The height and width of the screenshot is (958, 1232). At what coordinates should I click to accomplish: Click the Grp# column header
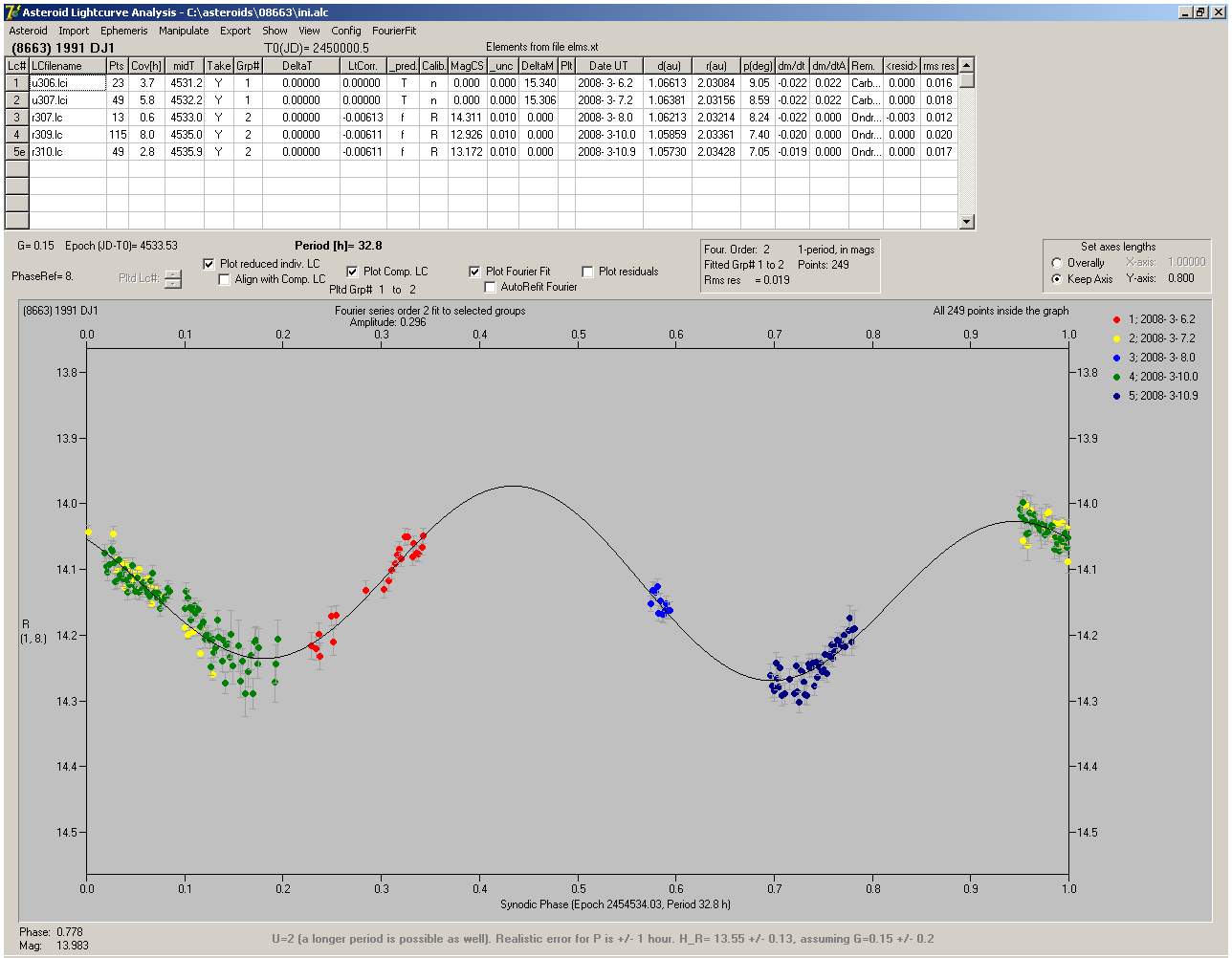[x=248, y=66]
